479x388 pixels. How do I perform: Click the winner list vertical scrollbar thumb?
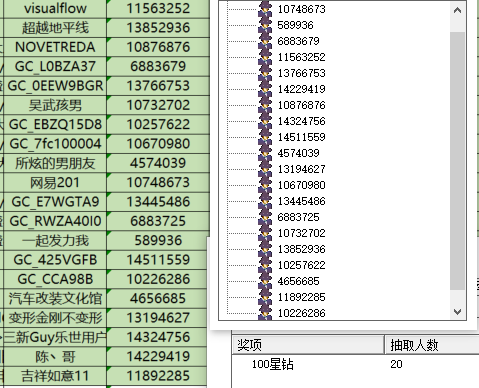click(457, 161)
